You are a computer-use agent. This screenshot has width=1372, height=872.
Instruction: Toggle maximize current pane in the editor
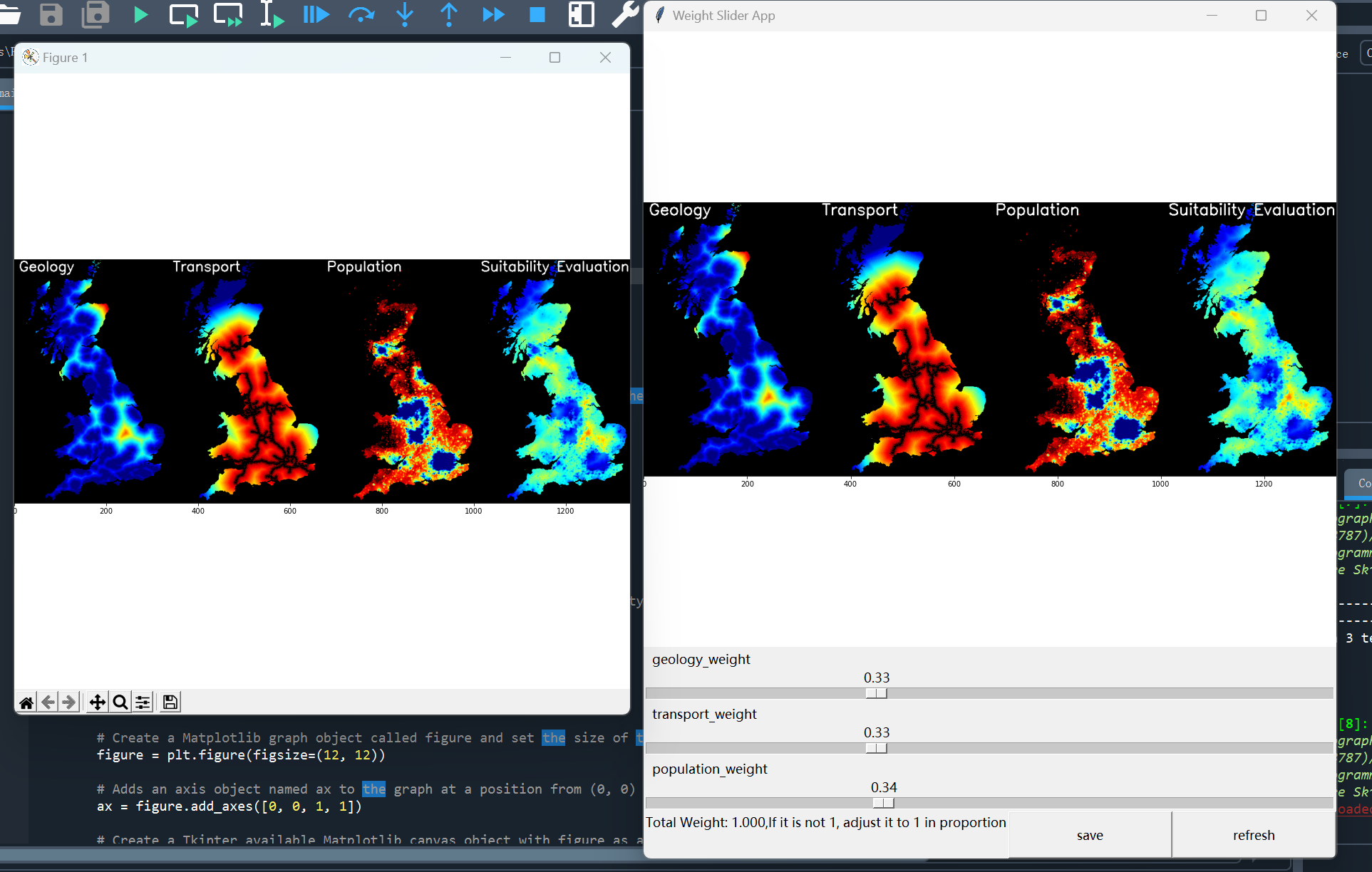582,14
